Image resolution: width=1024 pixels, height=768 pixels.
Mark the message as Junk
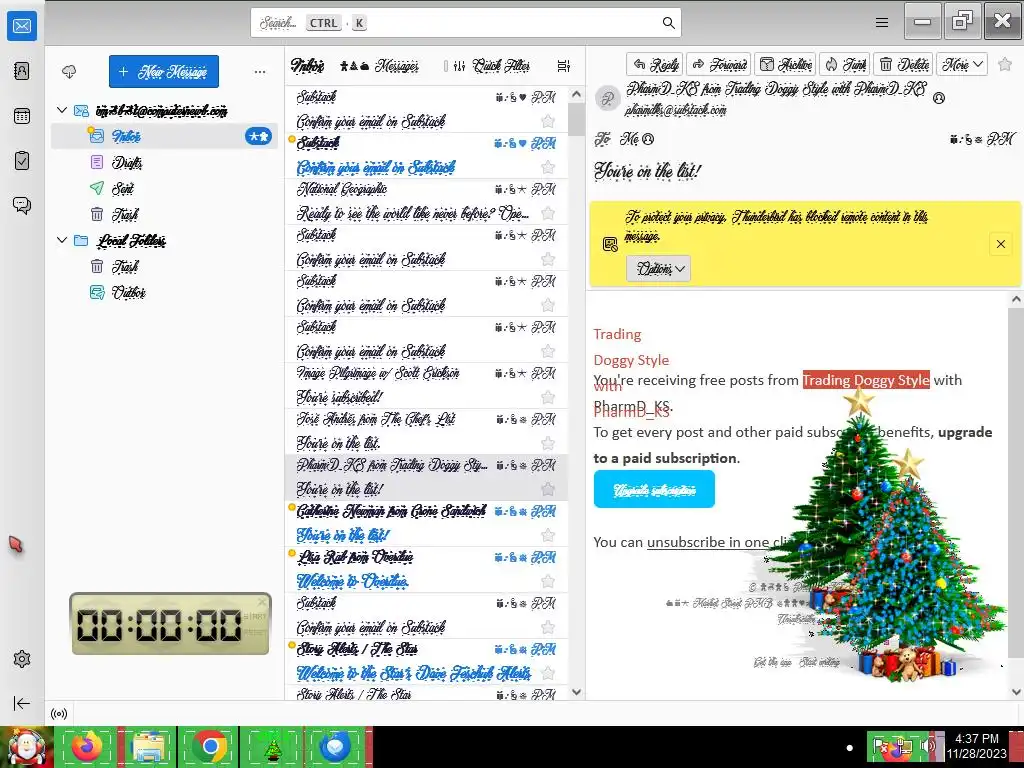click(844, 64)
